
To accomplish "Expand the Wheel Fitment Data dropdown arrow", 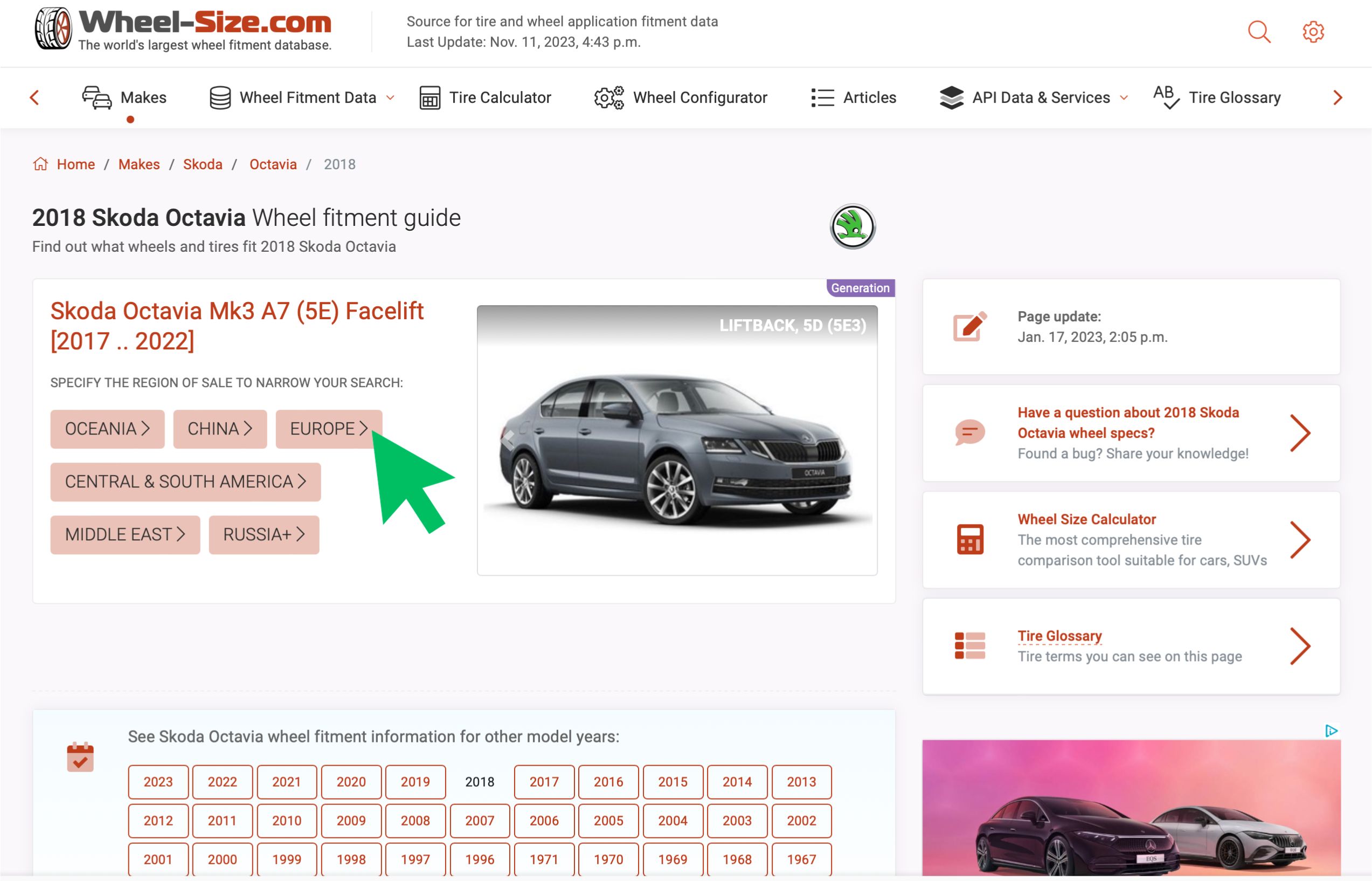I will point(391,98).
